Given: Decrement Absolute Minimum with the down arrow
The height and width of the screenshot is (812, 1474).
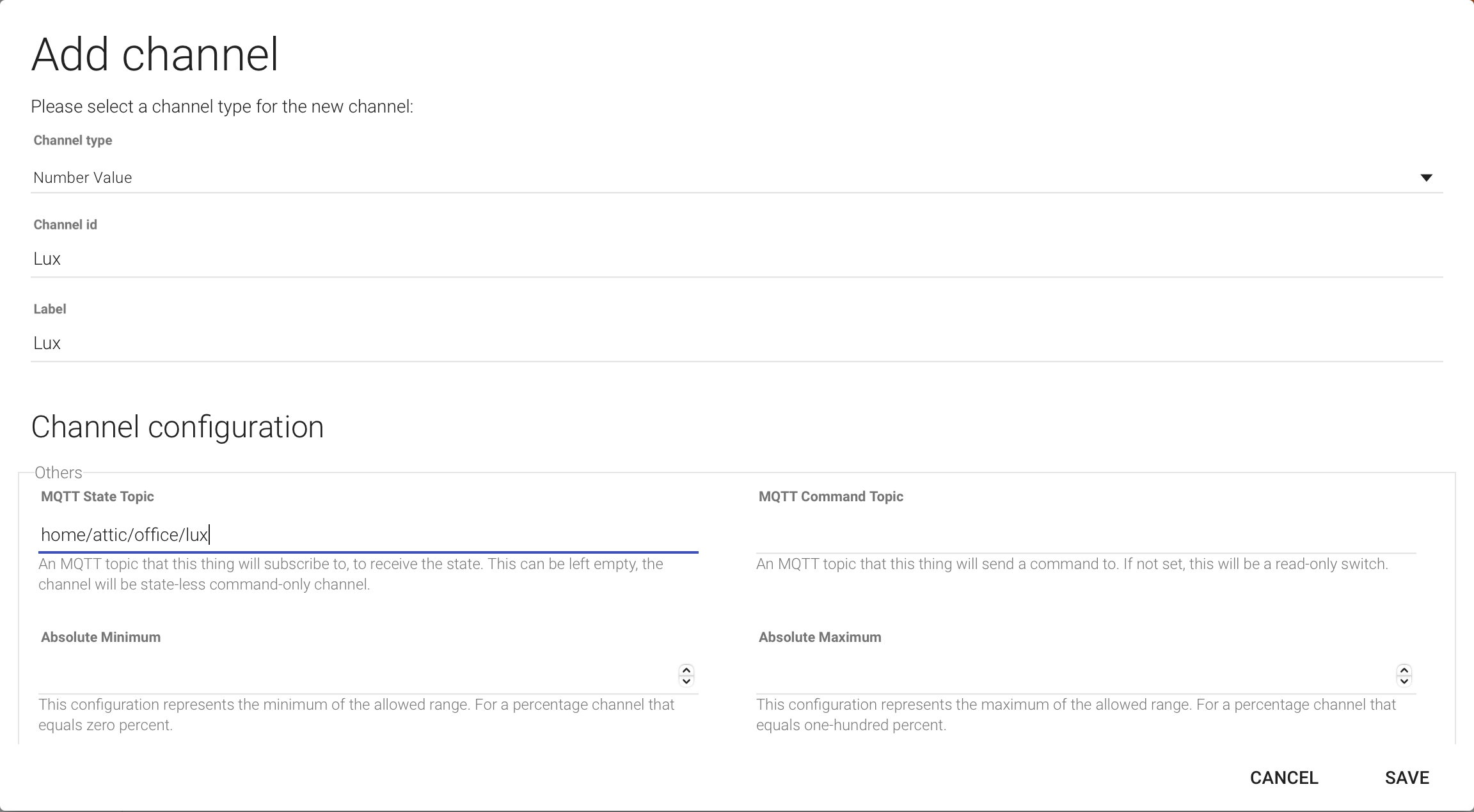Looking at the screenshot, I should click(x=686, y=681).
